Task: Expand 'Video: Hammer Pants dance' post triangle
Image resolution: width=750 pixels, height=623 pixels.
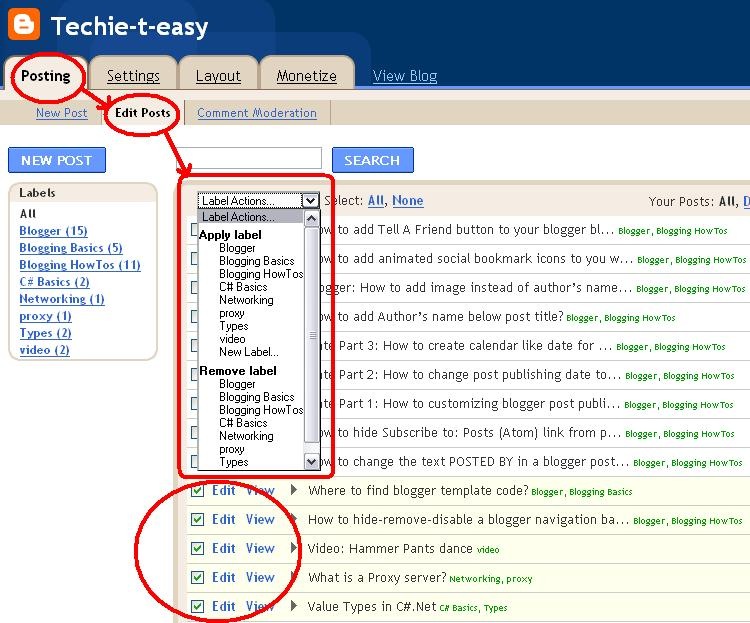Action: tap(294, 547)
